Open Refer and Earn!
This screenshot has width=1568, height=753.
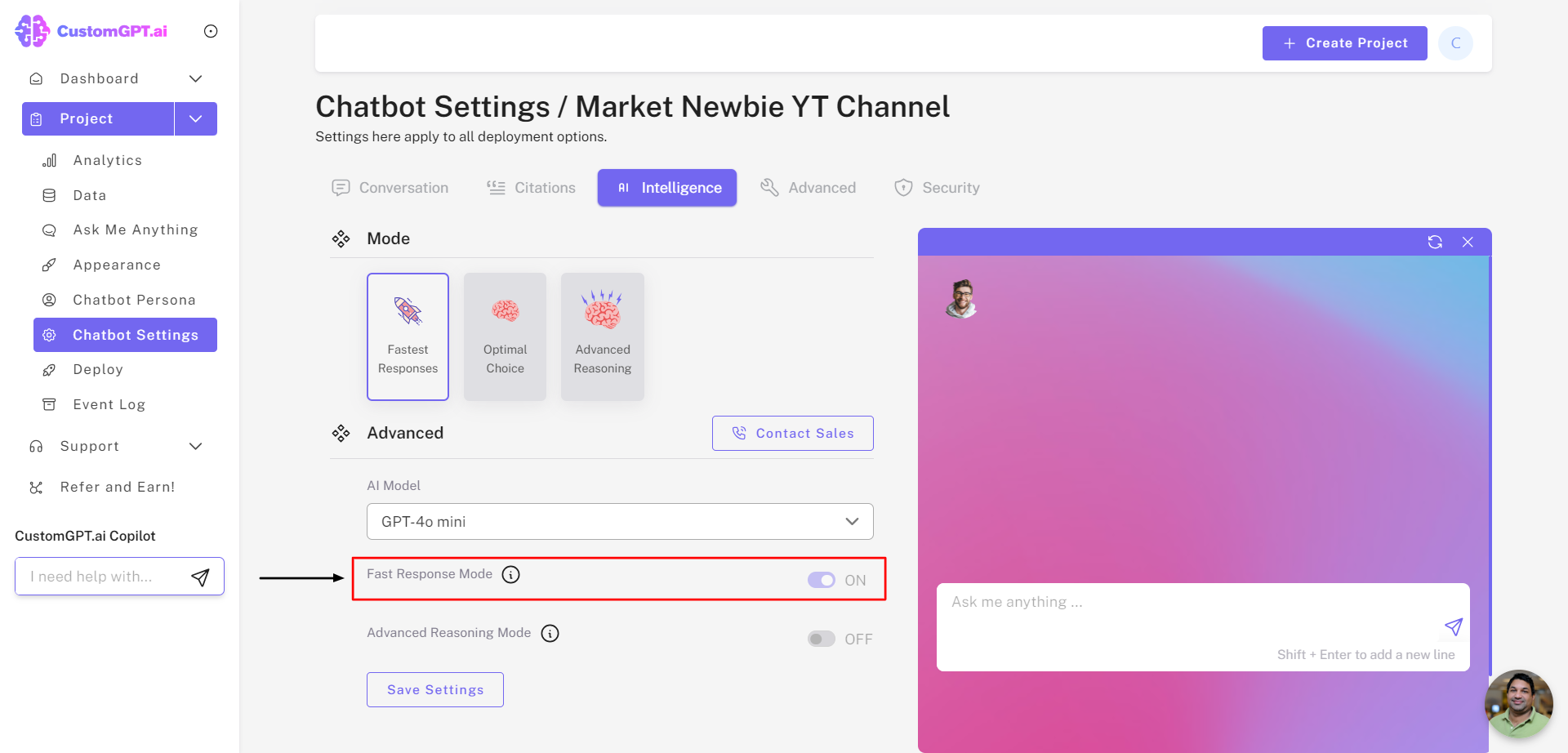(x=118, y=487)
